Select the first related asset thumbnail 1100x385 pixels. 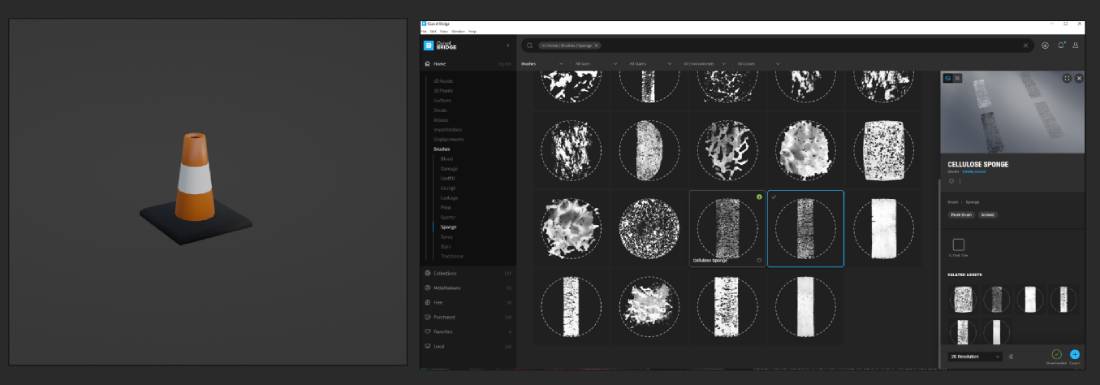(x=962, y=299)
